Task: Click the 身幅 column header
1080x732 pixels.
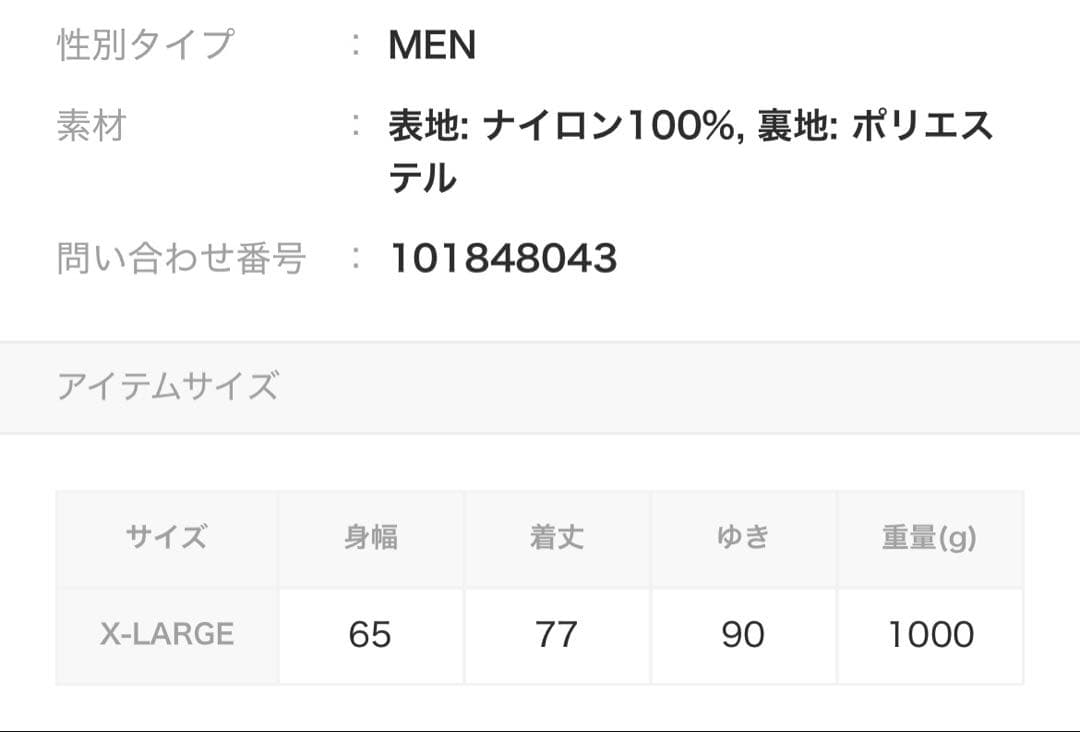Action: (371, 538)
